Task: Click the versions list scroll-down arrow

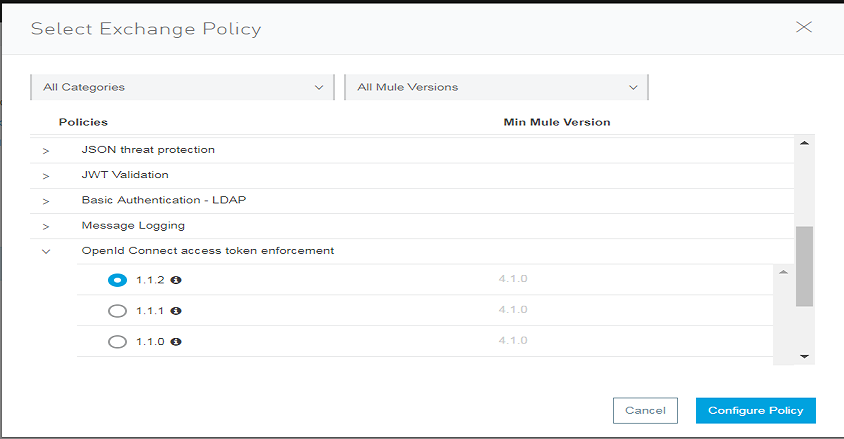Action: click(783, 353)
